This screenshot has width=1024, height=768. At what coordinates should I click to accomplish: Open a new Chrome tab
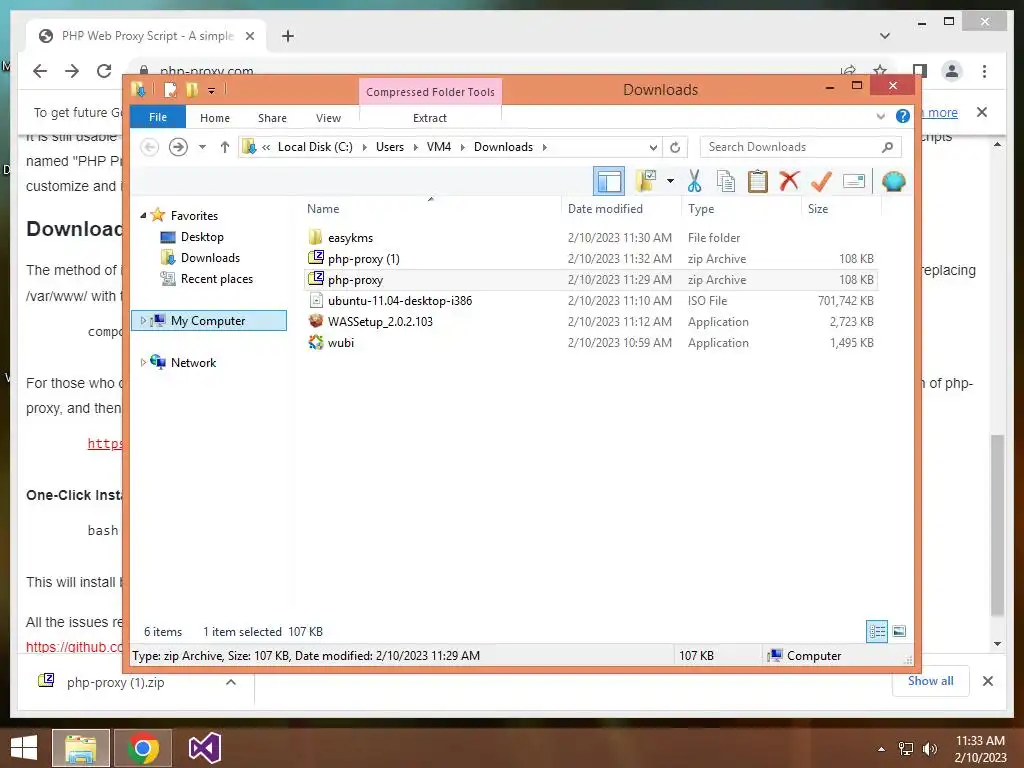coord(288,36)
